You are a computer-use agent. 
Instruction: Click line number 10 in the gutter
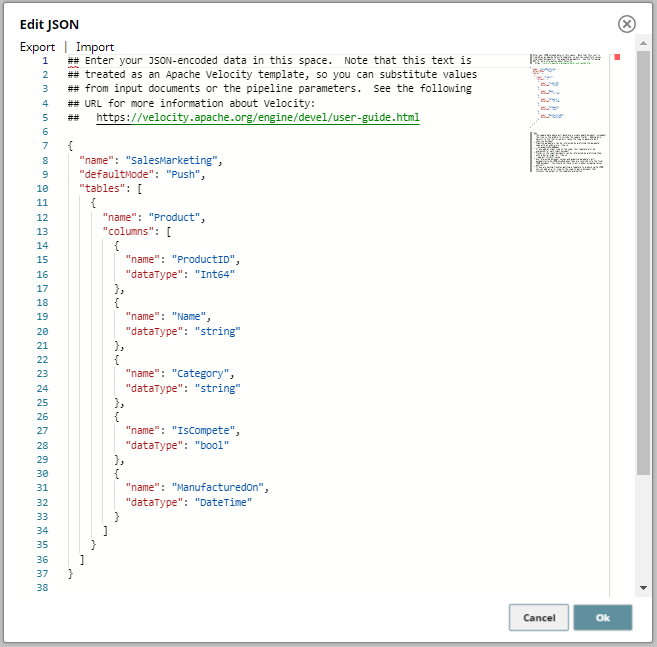(42, 189)
